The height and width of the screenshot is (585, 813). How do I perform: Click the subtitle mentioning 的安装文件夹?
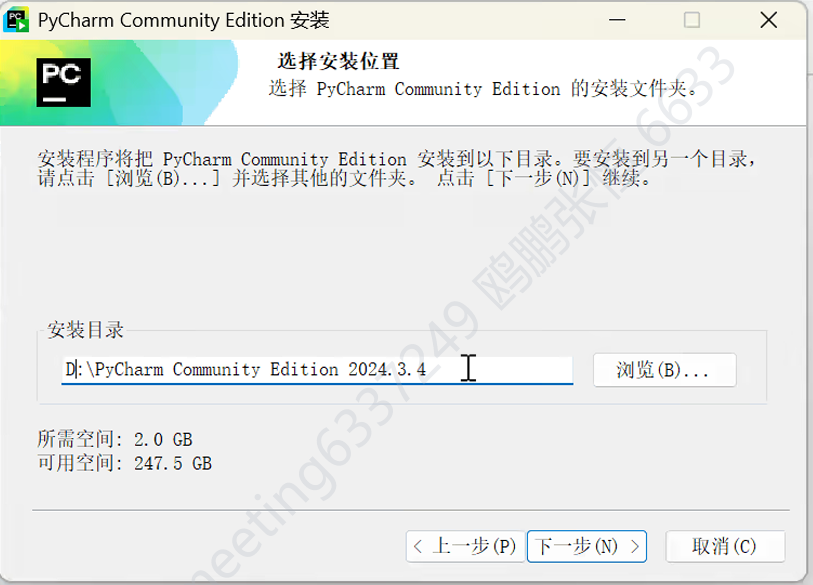click(x=483, y=89)
